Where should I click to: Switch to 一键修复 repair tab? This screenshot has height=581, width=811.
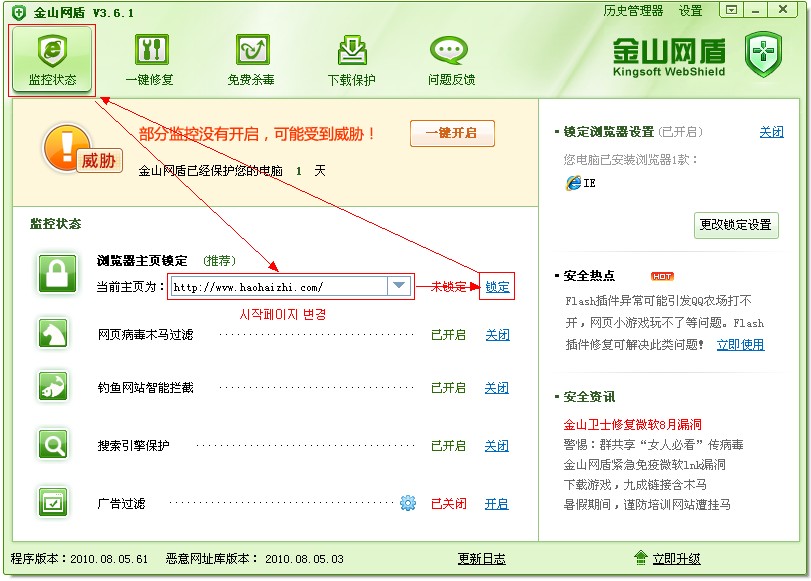(x=150, y=60)
